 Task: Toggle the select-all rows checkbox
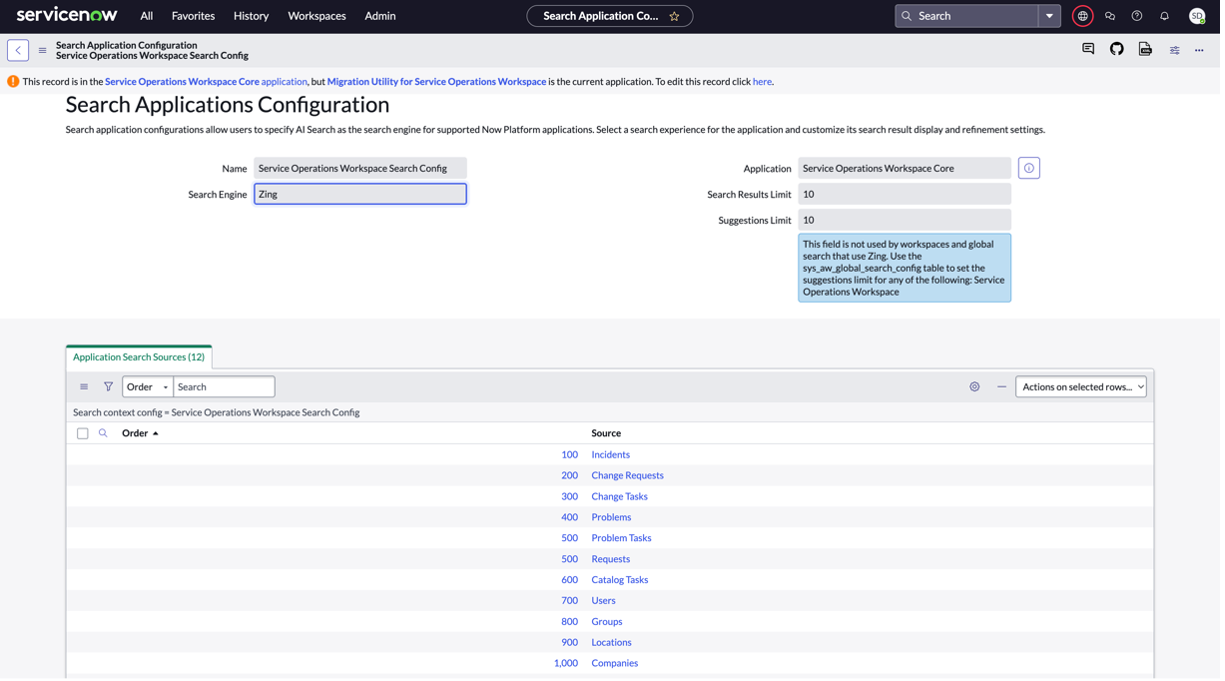(x=83, y=435)
